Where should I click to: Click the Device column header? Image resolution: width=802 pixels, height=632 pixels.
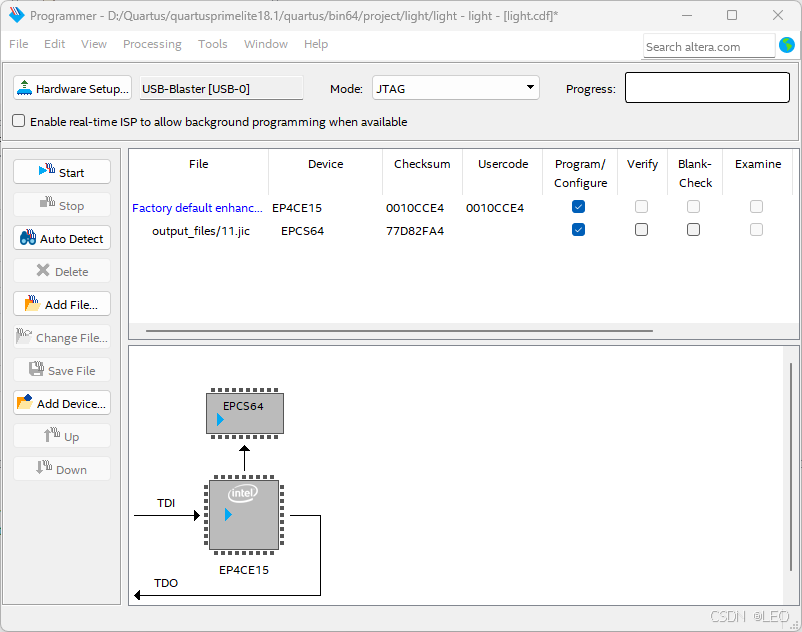tap(325, 173)
